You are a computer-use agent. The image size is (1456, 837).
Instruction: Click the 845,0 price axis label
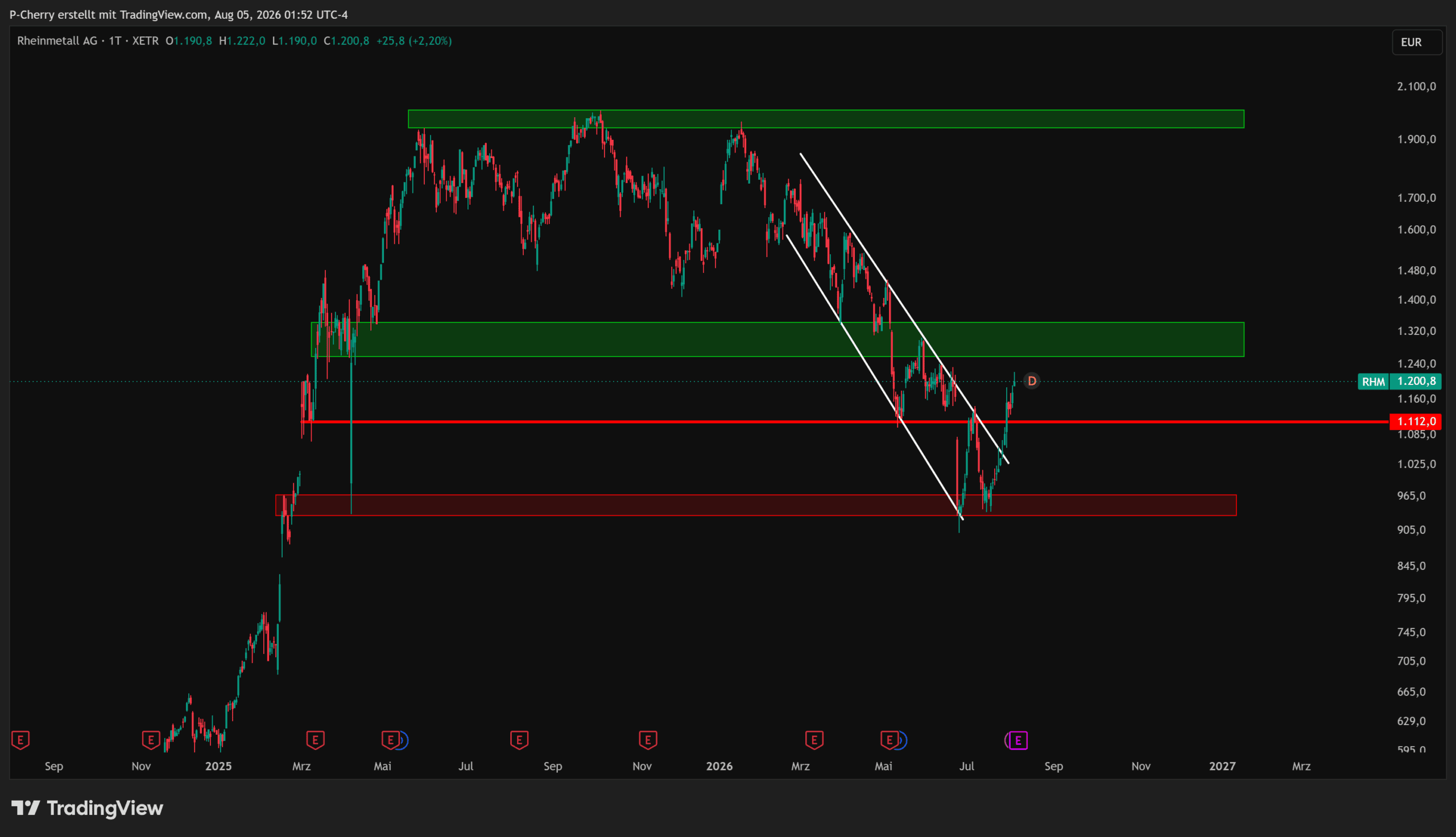tap(1412, 566)
